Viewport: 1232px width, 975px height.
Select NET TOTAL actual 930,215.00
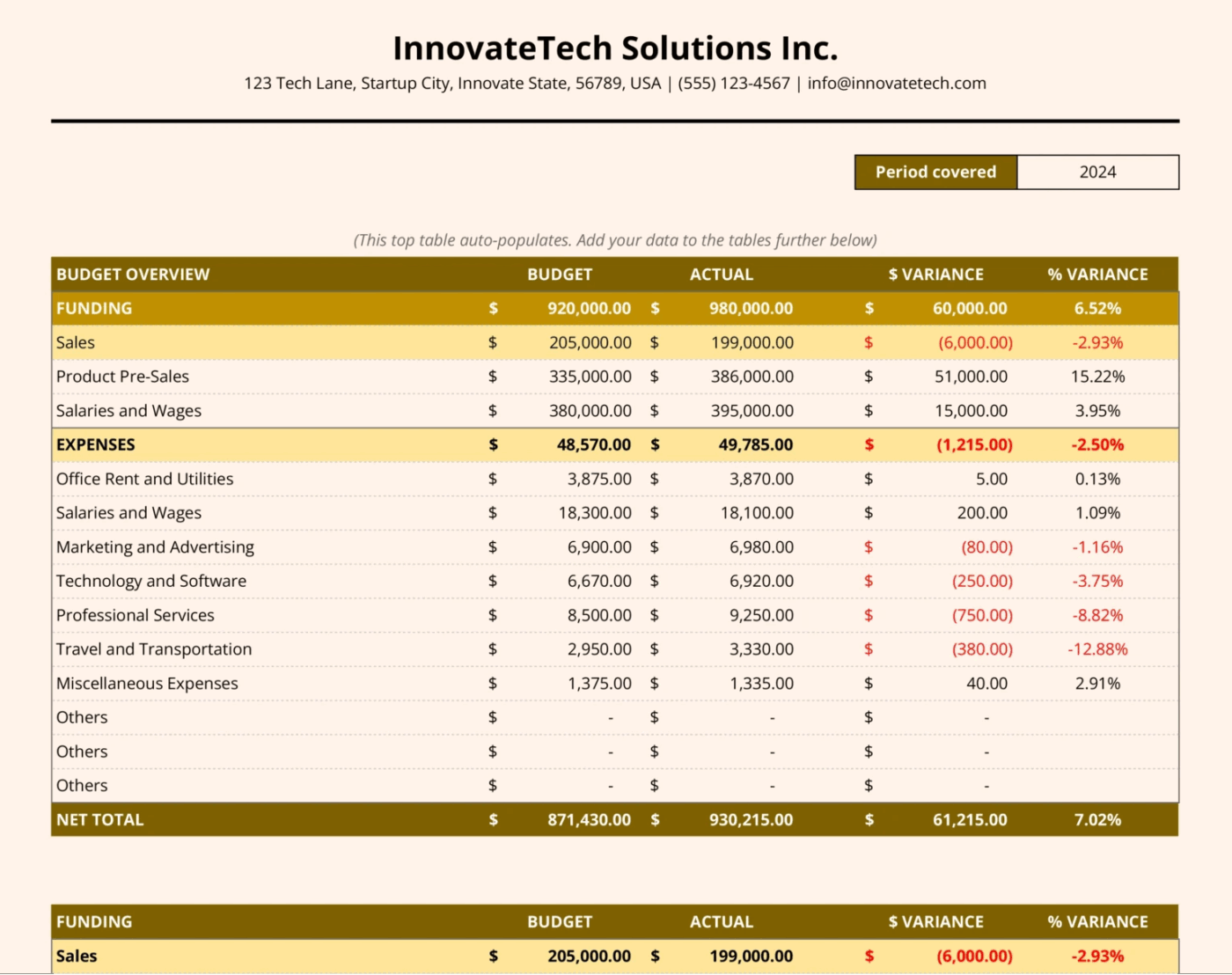751,820
